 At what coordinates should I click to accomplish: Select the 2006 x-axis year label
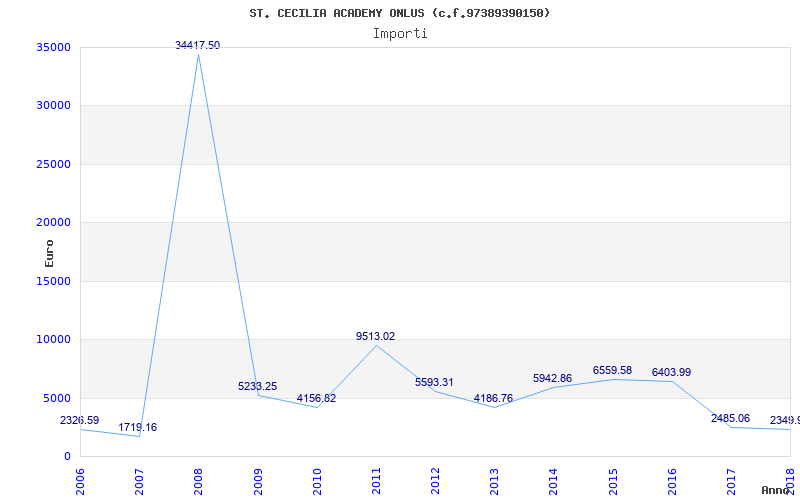pos(80,482)
